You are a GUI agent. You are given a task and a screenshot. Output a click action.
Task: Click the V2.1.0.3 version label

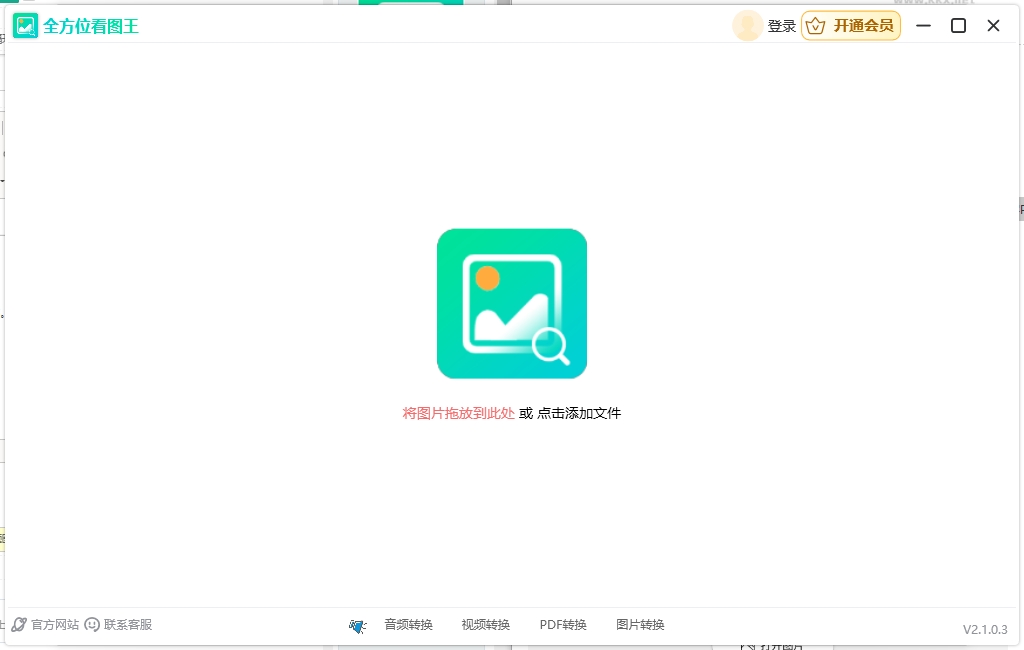pos(985,629)
